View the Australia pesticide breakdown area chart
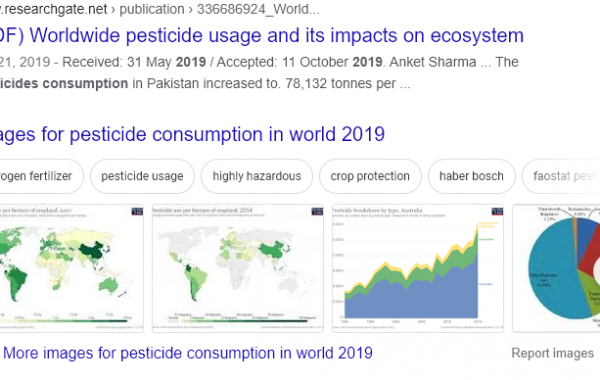Screen dimensions: 600x380 pyautogui.click(x=418, y=268)
